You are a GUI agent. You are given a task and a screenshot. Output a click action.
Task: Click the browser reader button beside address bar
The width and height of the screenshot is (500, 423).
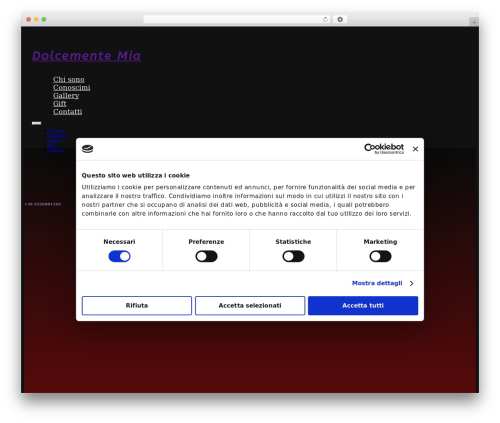tap(340, 19)
